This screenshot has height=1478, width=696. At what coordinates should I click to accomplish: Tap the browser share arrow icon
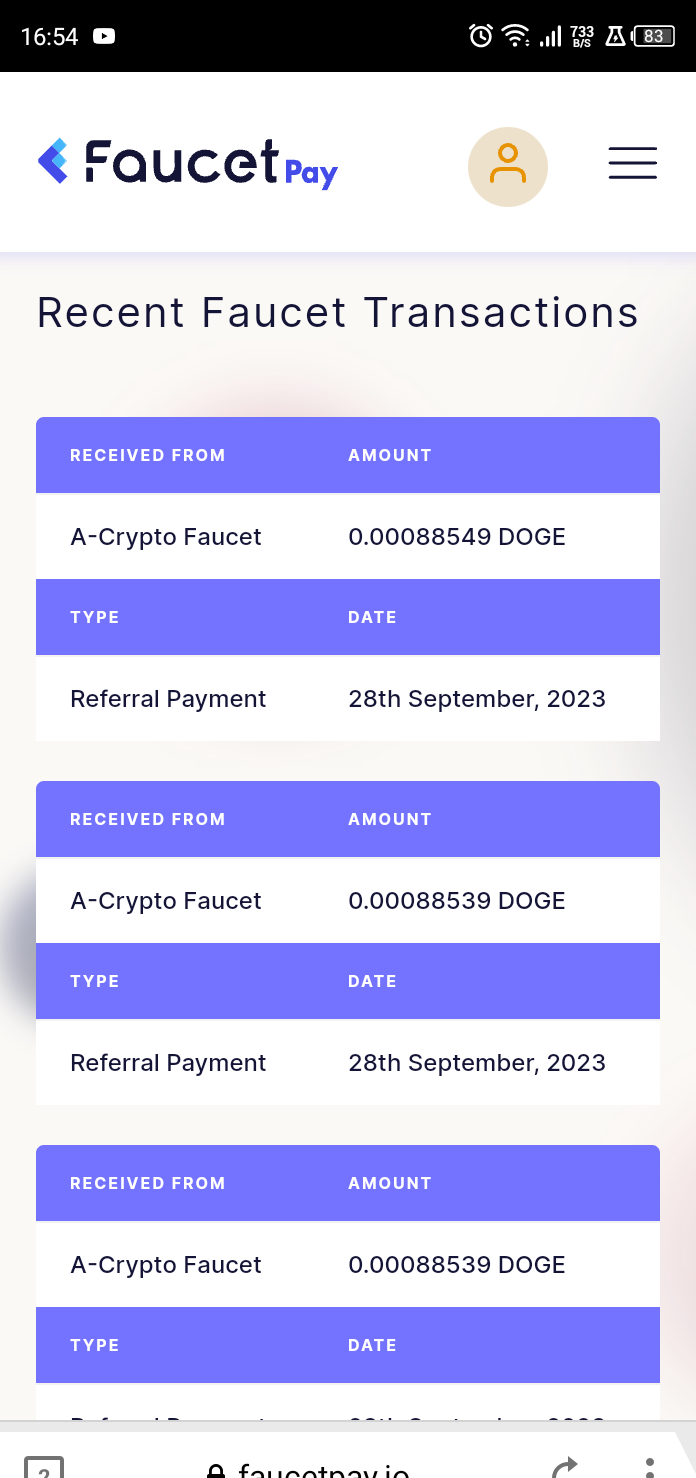pyautogui.click(x=564, y=1467)
